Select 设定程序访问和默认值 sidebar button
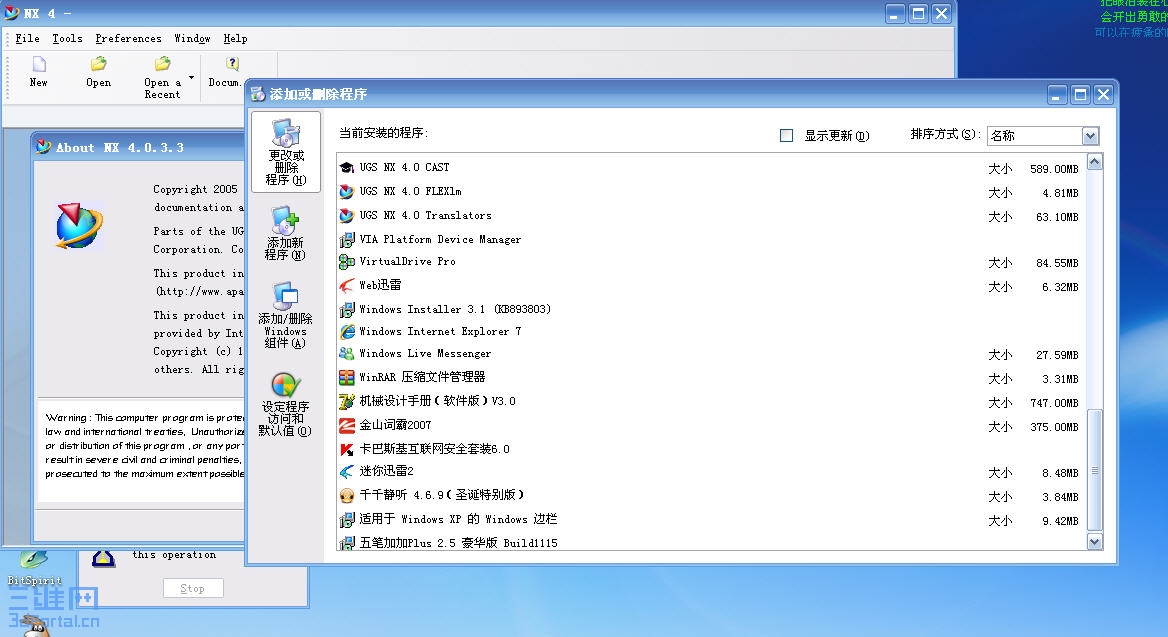 [285, 405]
